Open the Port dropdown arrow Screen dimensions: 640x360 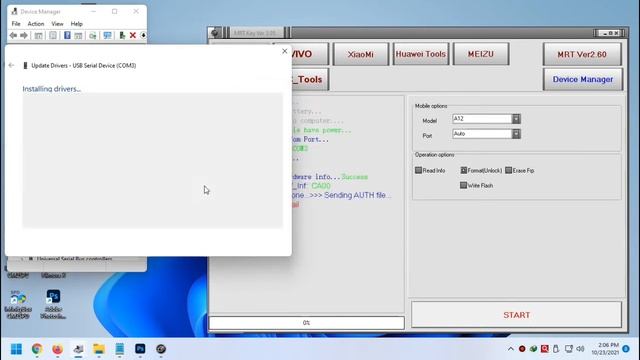(516, 134)
